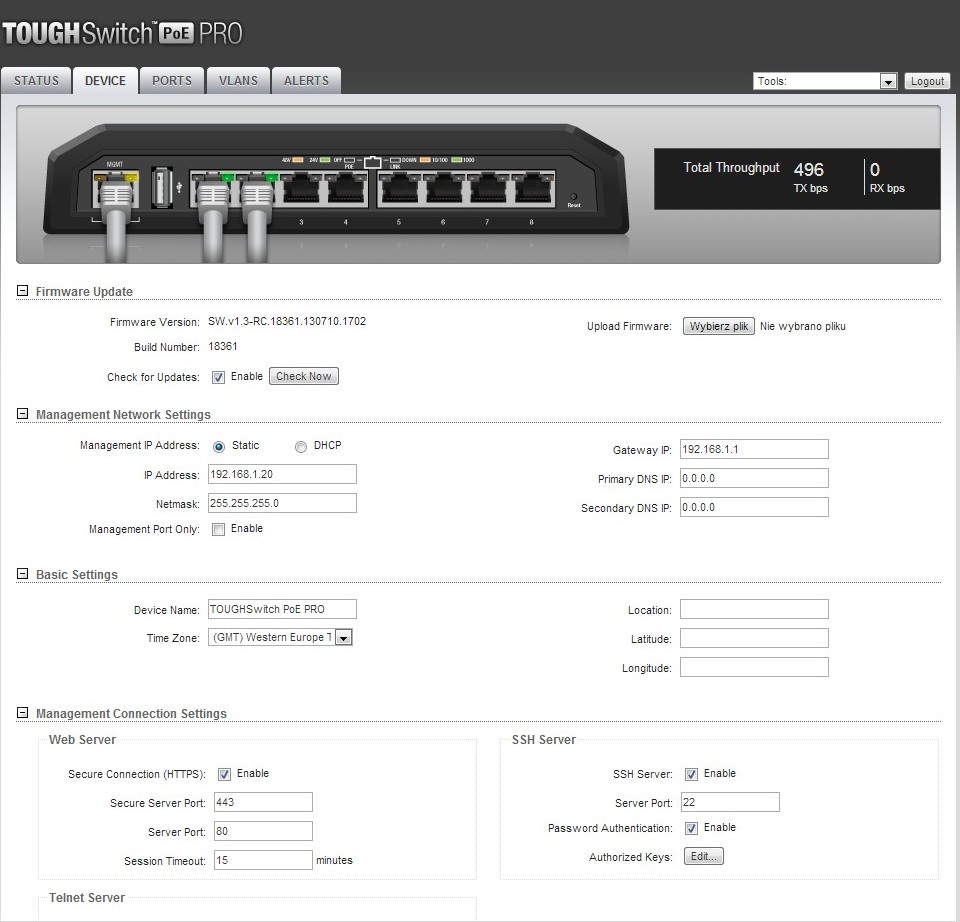Switch to the ALERTS tab

coord(306,81)
